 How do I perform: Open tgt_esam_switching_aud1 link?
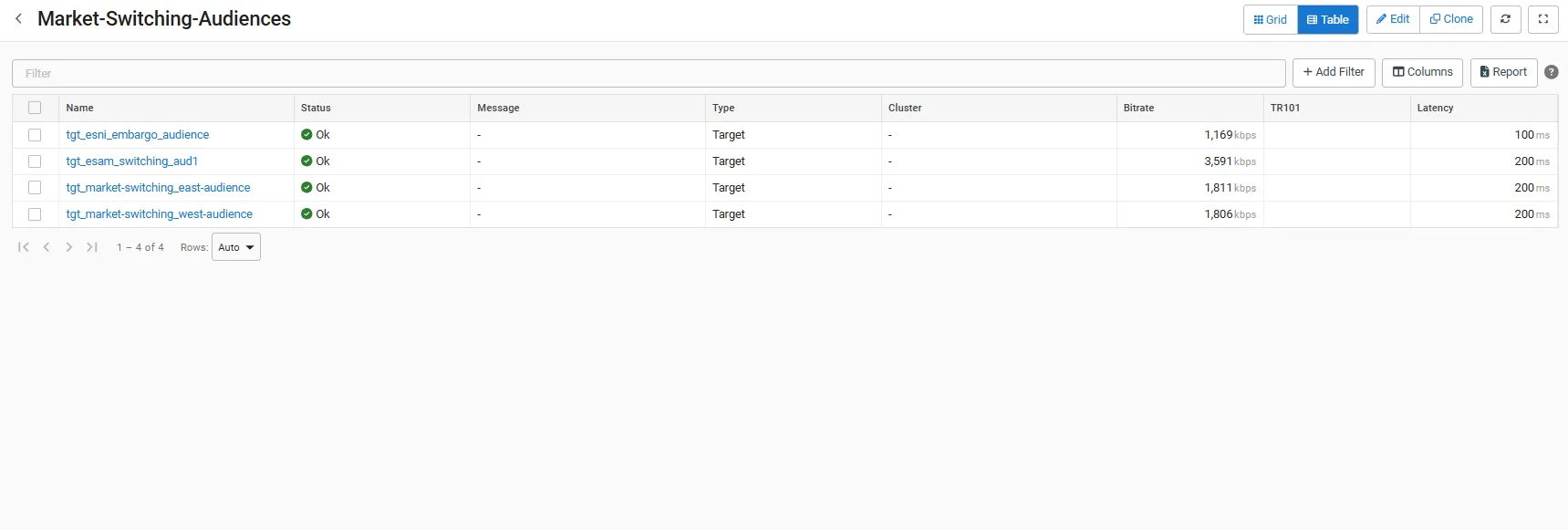click(132, 161)
